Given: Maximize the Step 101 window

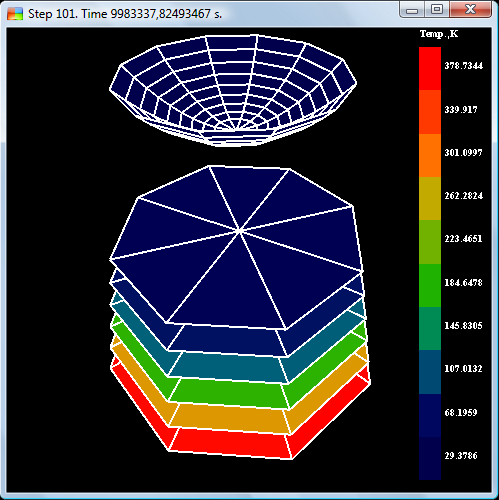Looking at the screenshot, I should coord(437,10).
